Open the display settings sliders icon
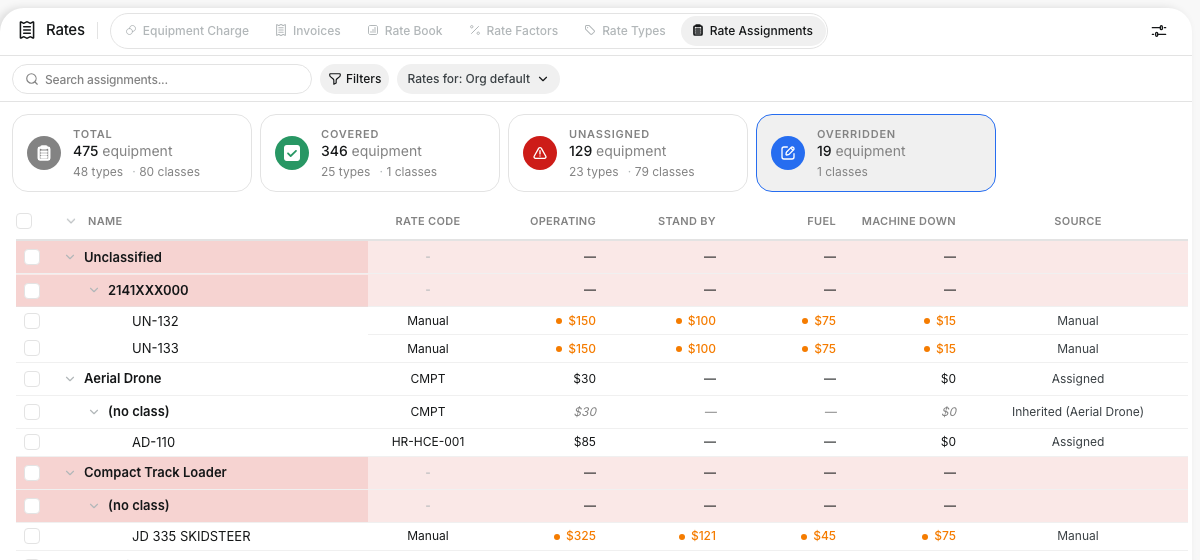The width and height of the screenshot is (1200, 560). (x=1159, y=31)
